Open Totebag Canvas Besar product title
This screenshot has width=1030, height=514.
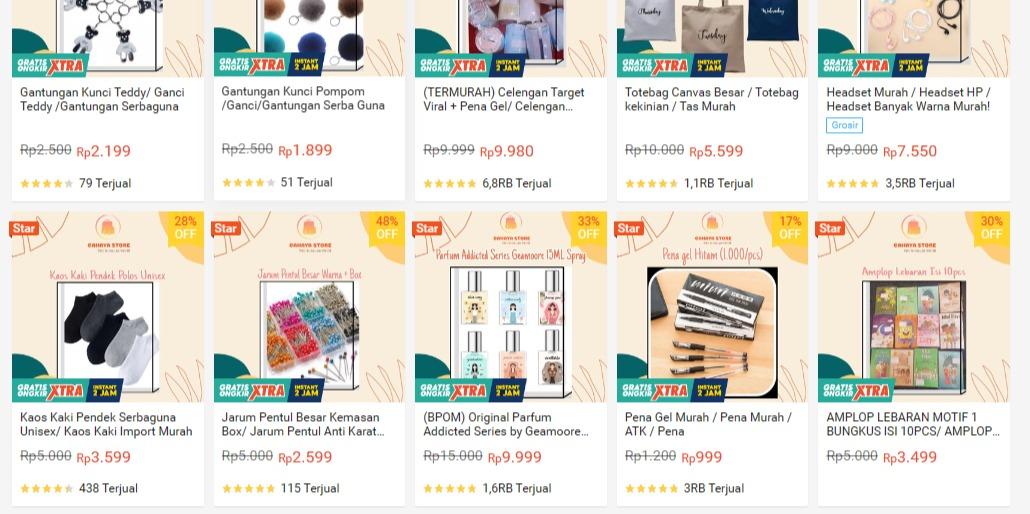(x=711, y=99)
